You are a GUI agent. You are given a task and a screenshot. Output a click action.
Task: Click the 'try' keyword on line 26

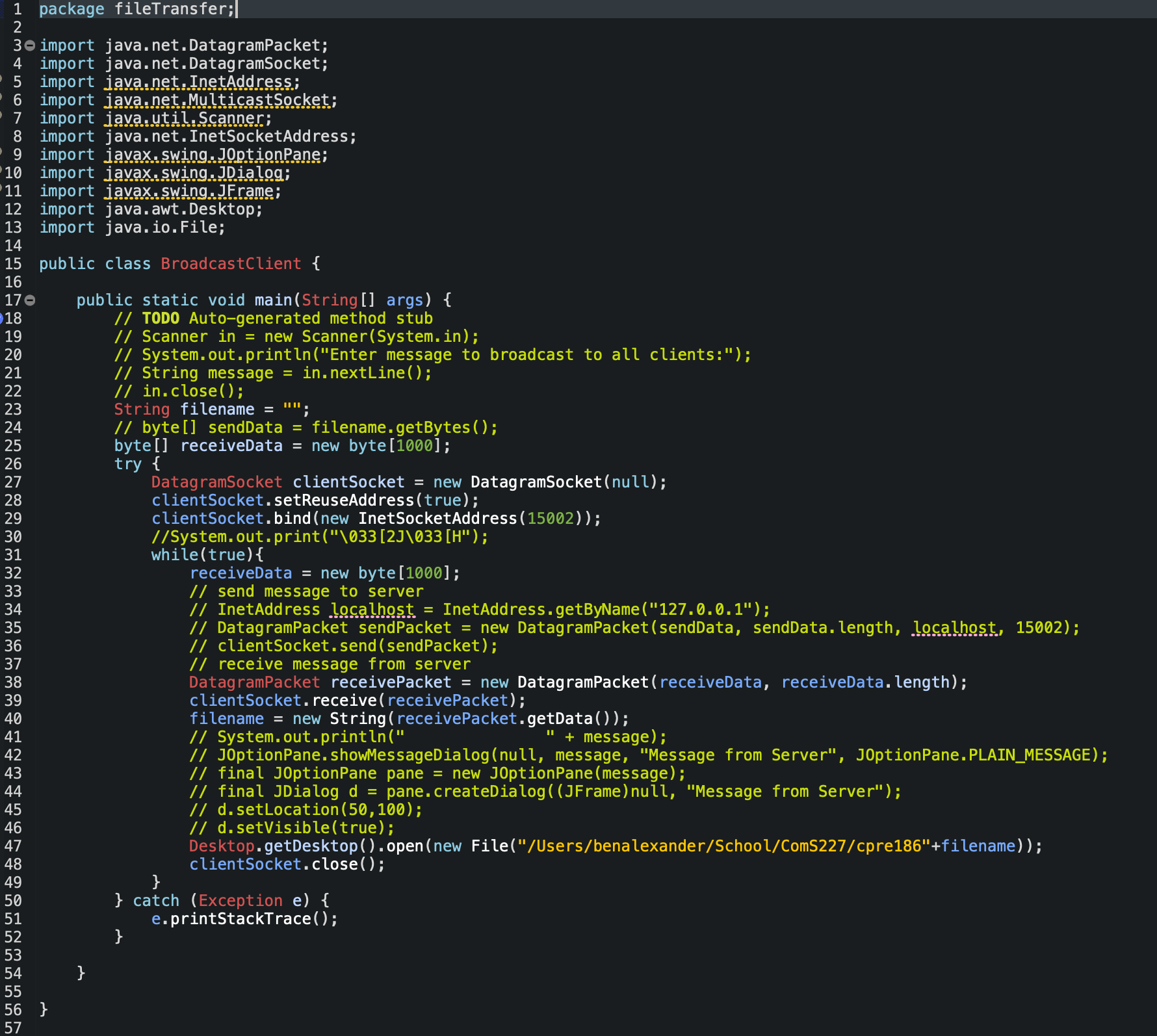tap(128, 464)
